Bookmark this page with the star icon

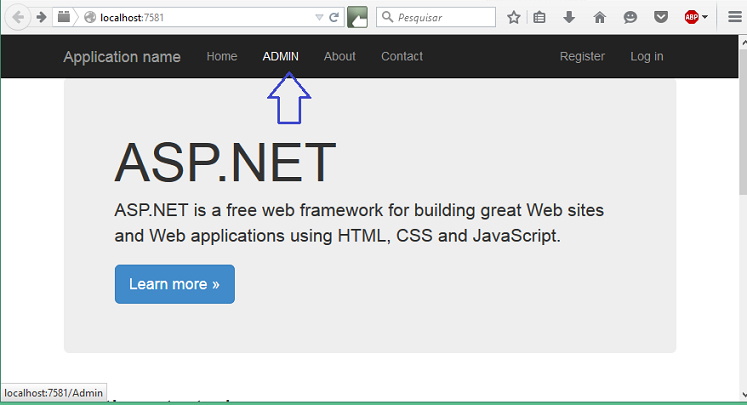[x=513, y=18]
